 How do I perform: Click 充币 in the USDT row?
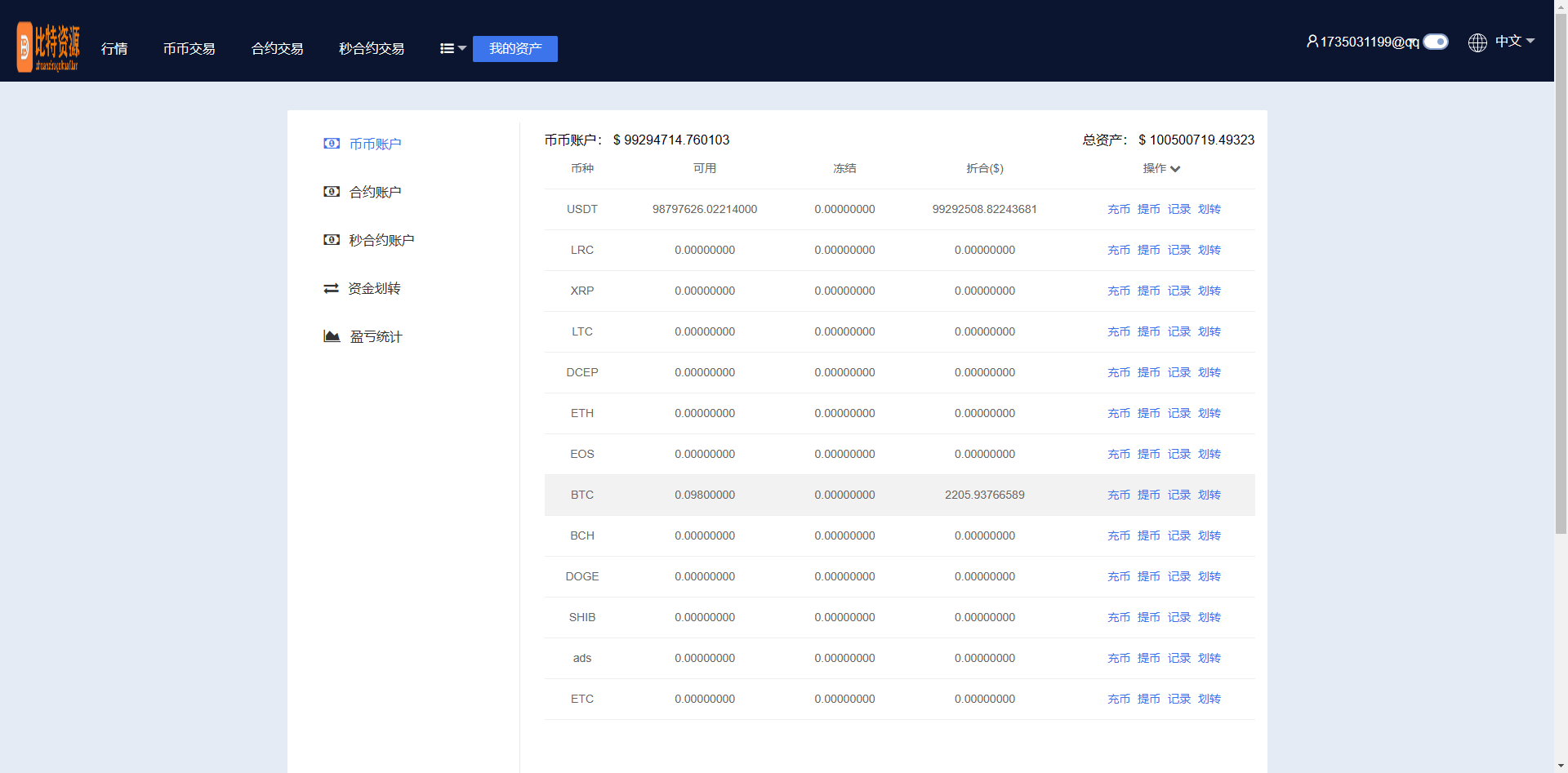pyautogui.click(x=1119, y=209)
